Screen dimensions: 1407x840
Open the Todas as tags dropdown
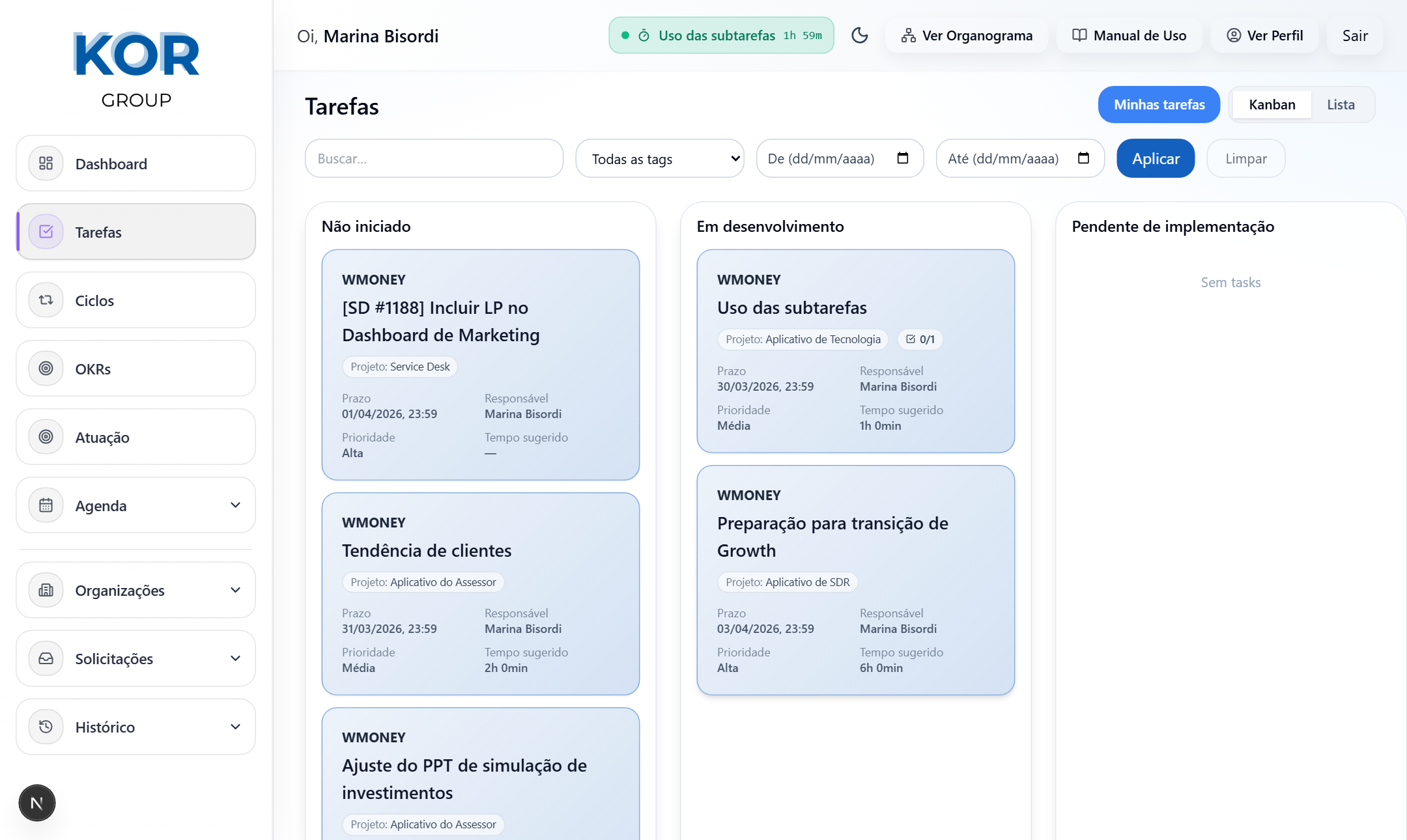659,158
